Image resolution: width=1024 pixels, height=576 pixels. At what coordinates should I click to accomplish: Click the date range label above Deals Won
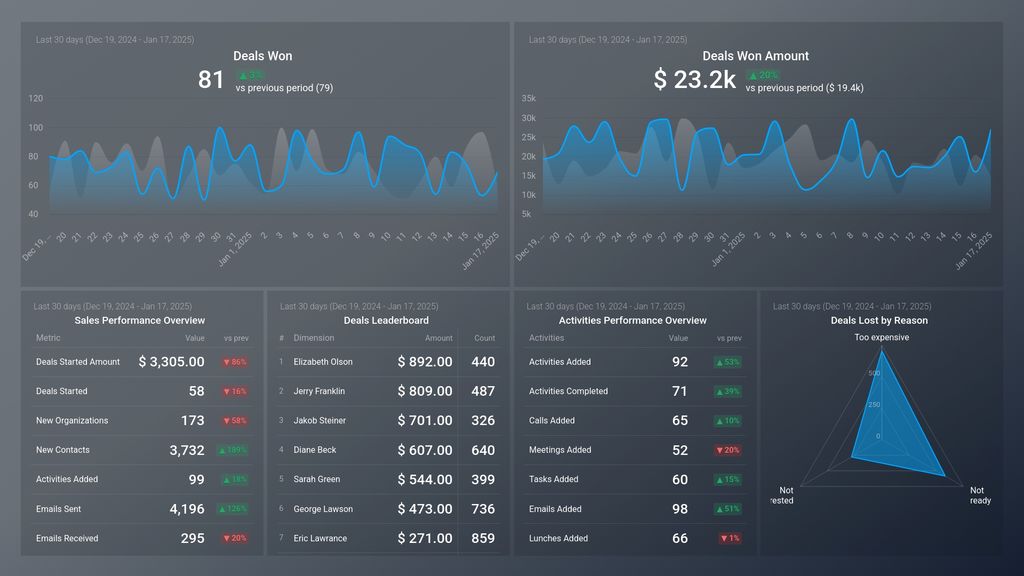(x=115, y=40)
